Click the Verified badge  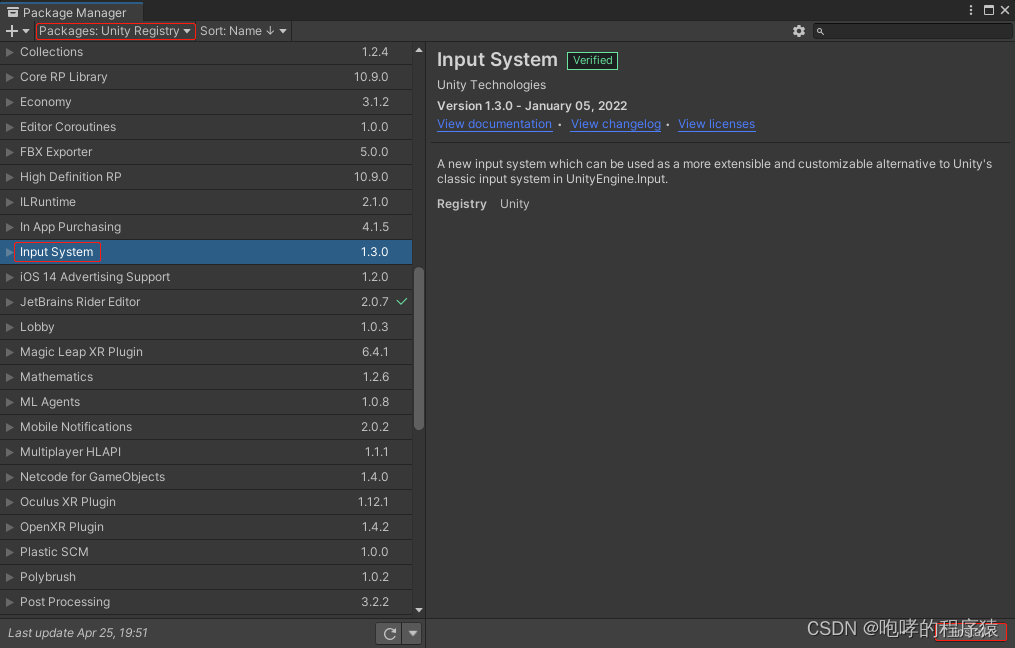click(x=592, y=60)
